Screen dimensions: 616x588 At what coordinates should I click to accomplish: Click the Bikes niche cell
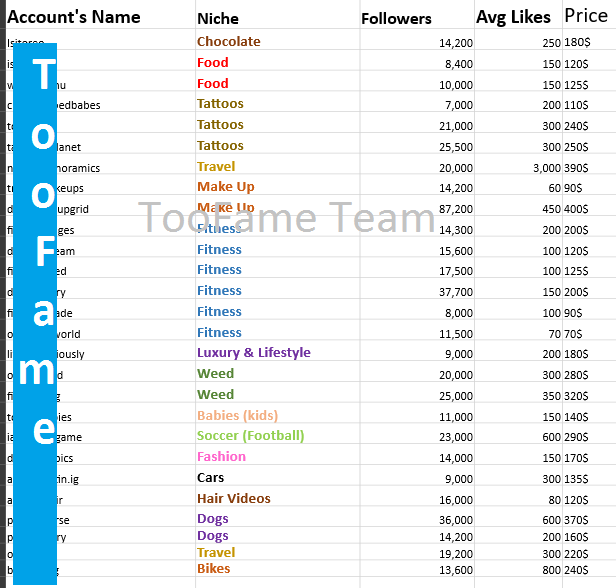(x=277, y=568)
